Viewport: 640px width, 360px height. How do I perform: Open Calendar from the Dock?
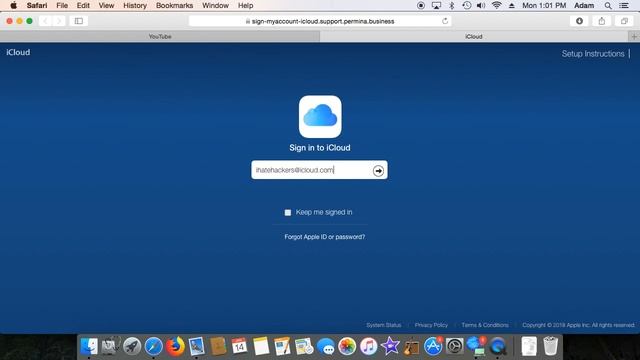coord(239,346)
